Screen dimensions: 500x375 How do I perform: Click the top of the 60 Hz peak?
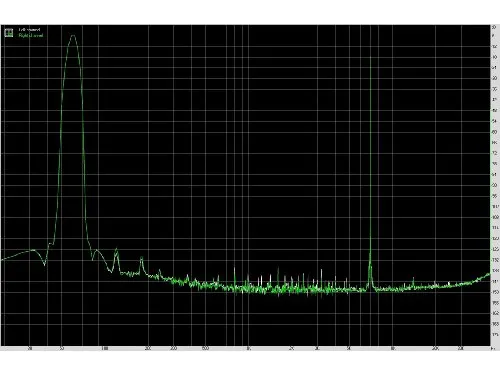[x=73, y=35]
